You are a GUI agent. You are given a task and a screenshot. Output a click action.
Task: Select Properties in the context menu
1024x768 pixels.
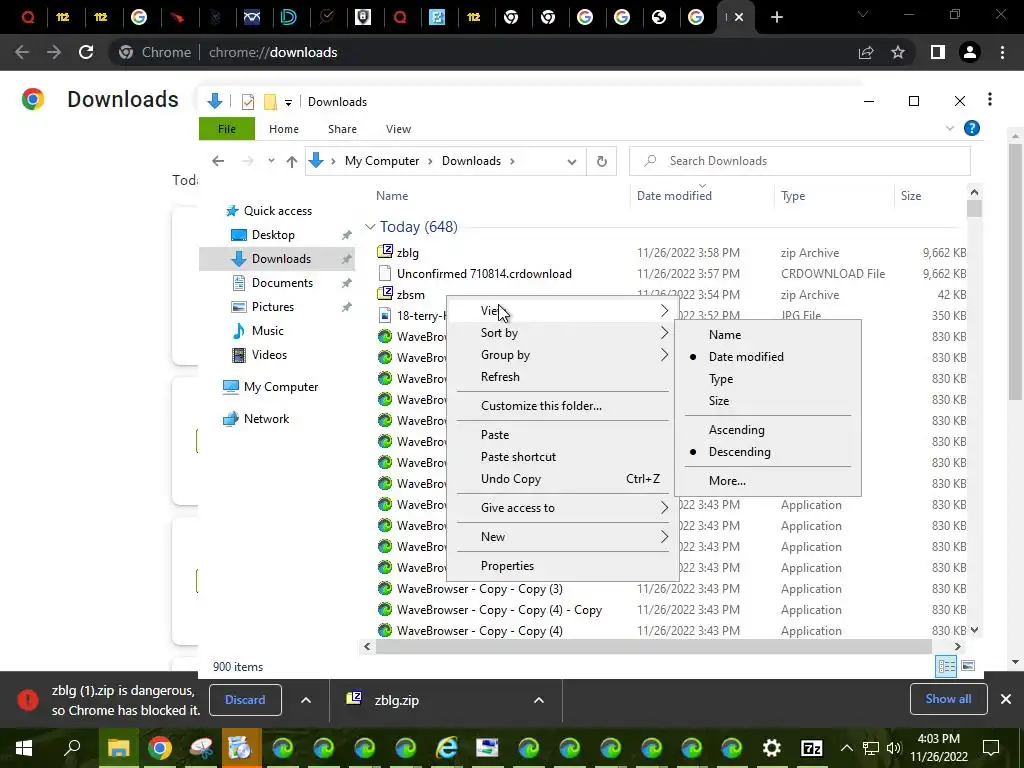(563, 566)
